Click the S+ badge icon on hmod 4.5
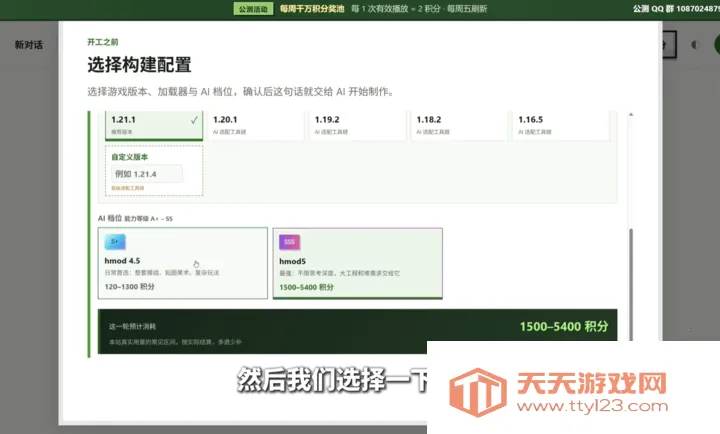The width and height of the screenshot is (720, 434). (x=115, y=242)
